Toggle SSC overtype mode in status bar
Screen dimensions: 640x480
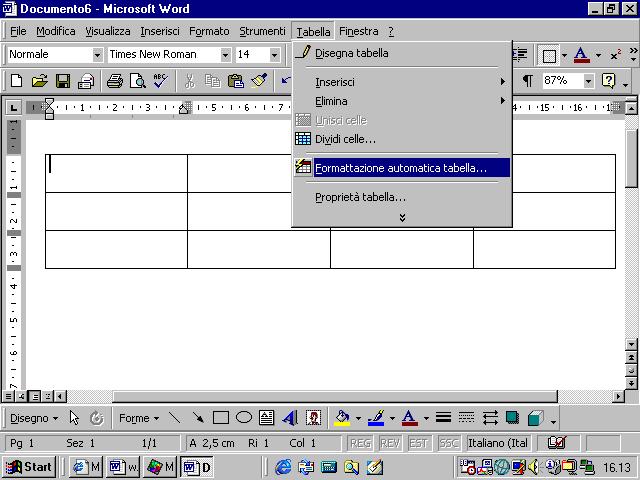[448, 443]
